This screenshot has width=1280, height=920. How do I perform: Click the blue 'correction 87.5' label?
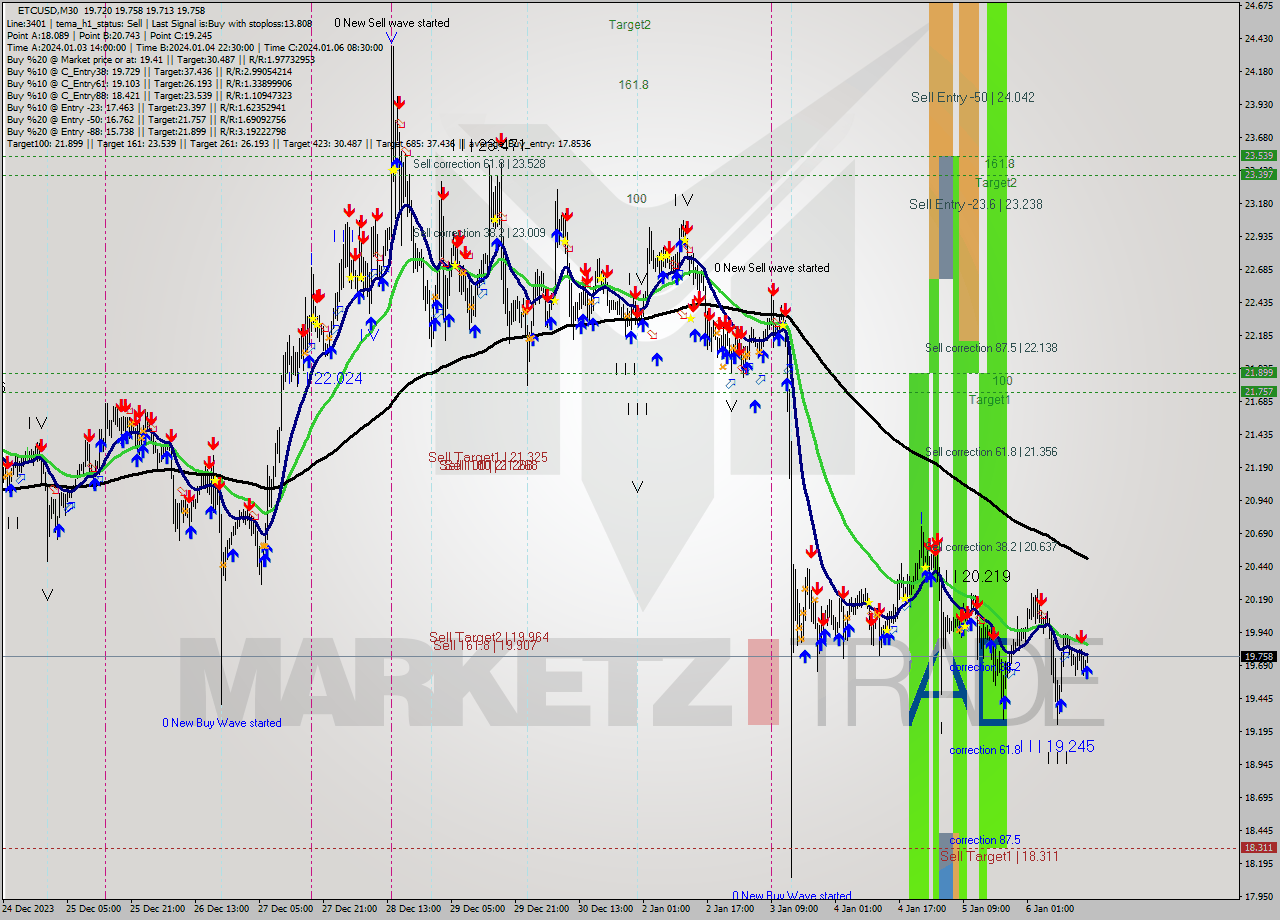[985, 840]
